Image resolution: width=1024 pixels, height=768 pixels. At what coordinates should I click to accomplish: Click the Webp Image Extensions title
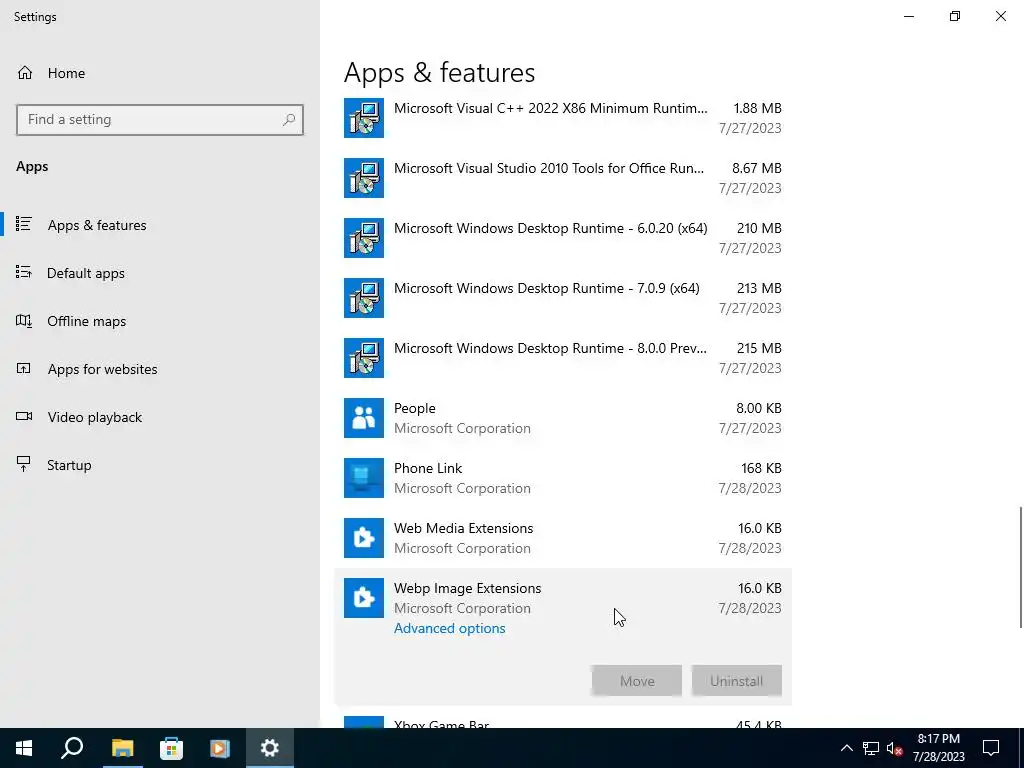468,588
